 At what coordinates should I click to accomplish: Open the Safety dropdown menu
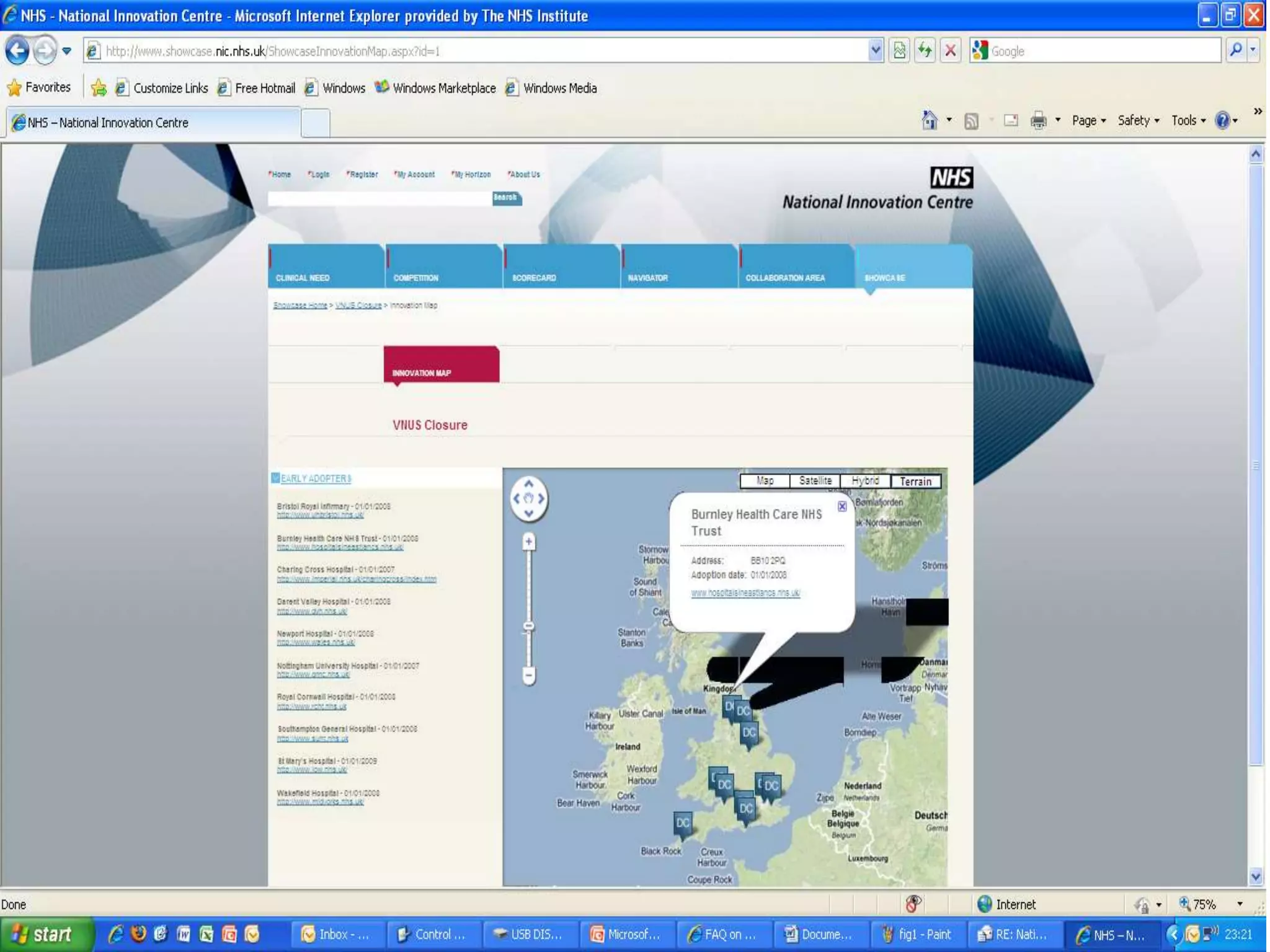pyautogui.click(x=1138, y=120)
